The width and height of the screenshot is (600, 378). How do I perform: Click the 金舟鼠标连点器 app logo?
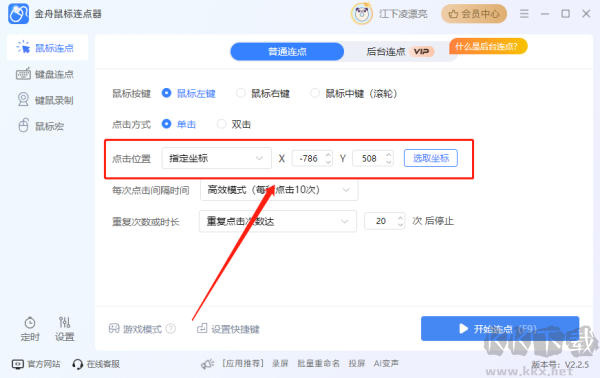coord(18,14)
